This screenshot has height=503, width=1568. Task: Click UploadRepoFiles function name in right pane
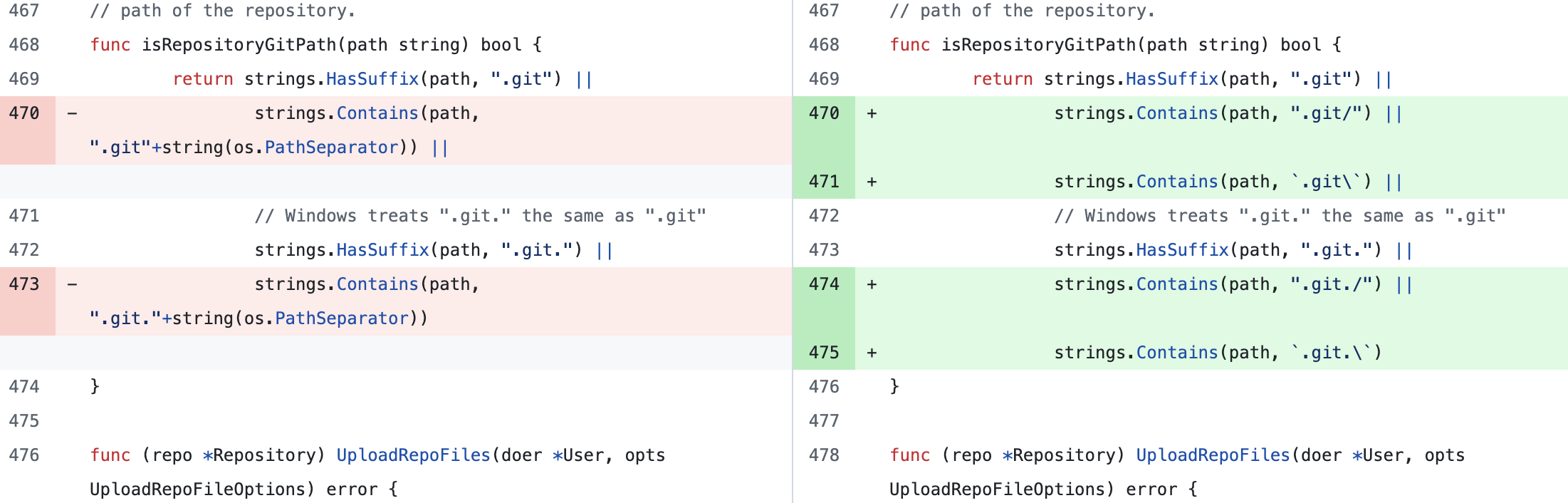pyautogui.click(x=1213, y=455)
